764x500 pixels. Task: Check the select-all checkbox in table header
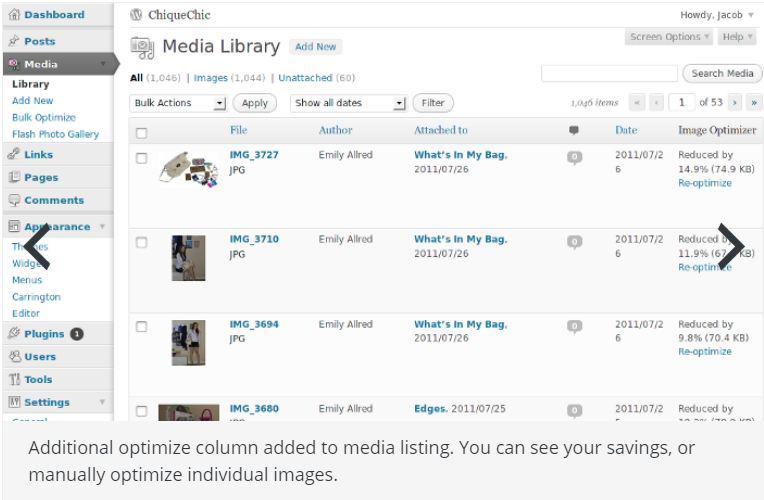141,132
